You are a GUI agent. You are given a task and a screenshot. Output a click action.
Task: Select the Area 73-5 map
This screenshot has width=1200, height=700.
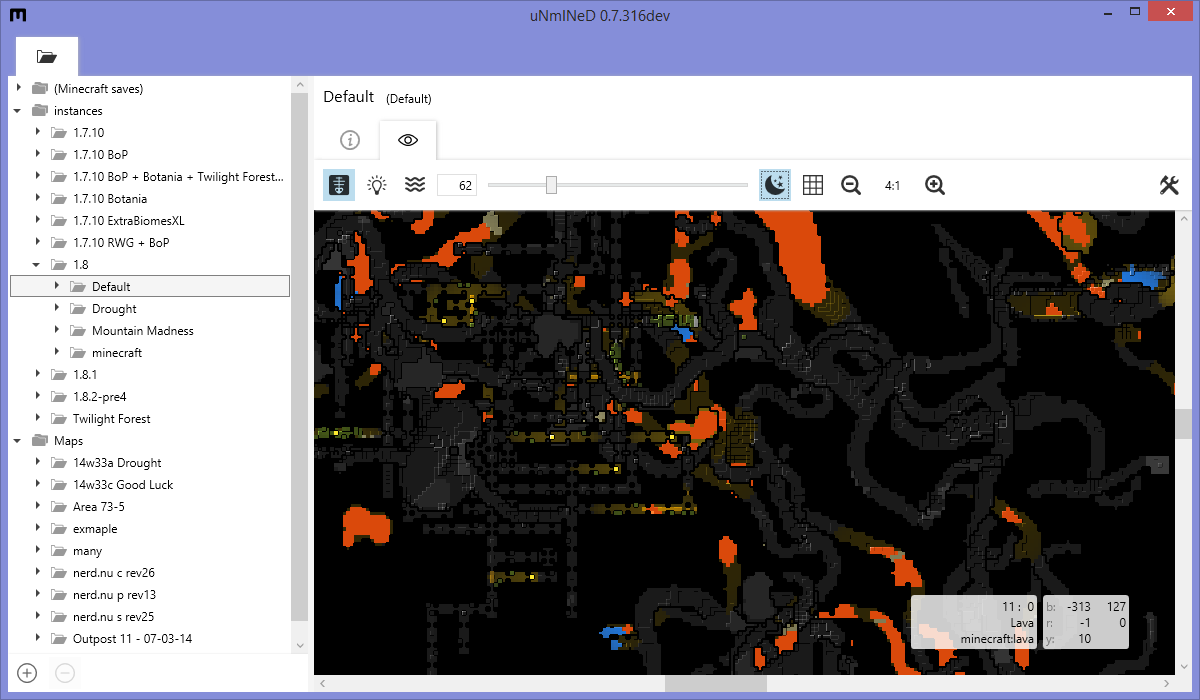(x=98, y=506)
